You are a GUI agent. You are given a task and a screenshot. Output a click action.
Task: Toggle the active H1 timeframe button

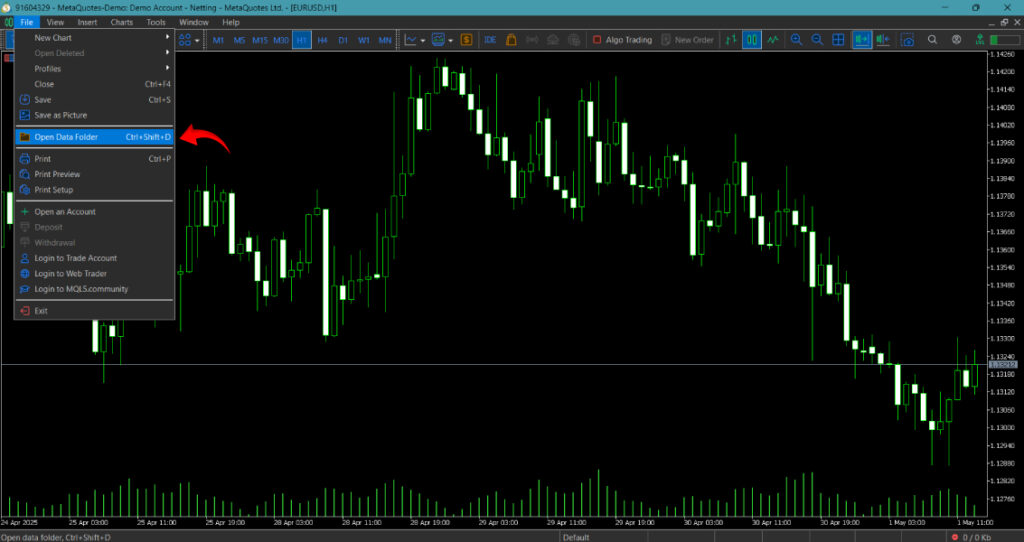(x=302, y=40)
